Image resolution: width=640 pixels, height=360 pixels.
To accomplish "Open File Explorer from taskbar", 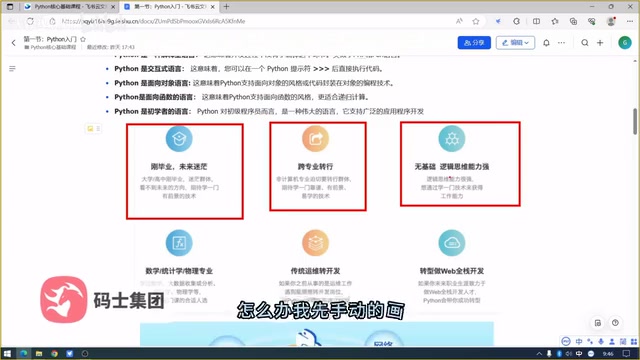I will pos(39,353).
